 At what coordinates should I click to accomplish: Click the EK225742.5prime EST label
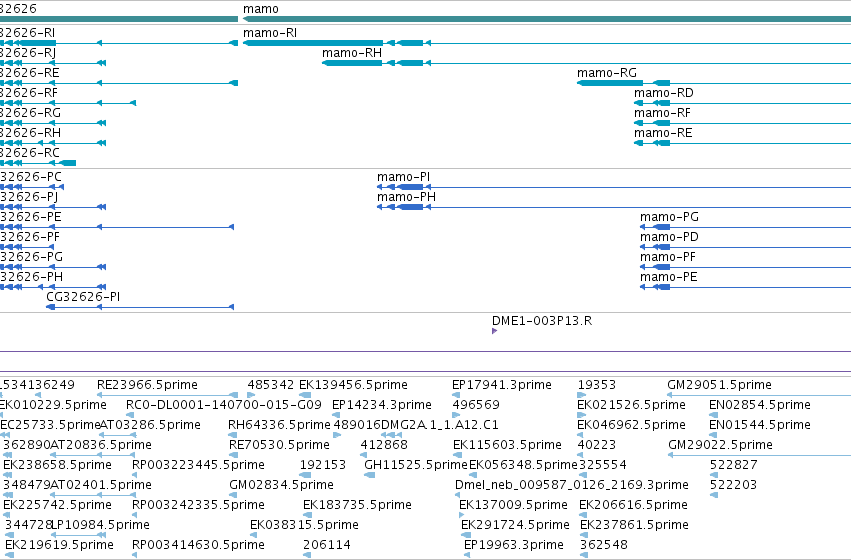(x=58, y=505)
